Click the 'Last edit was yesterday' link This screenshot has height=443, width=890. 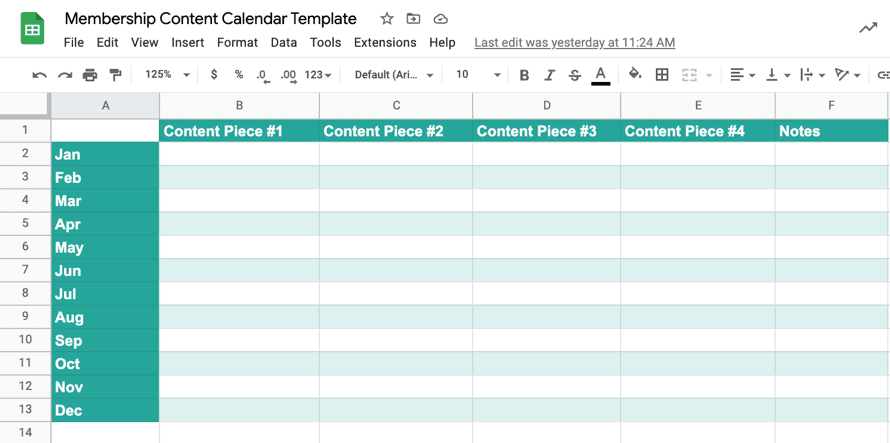(574, 42)
